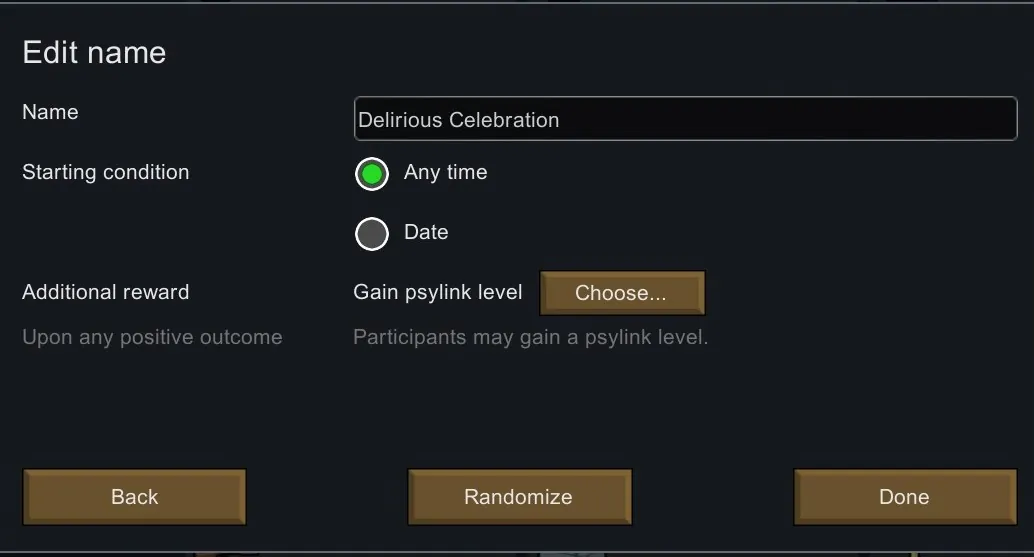Click the "Upon any positive outcome" hint text
The width and height of the screenshot is (1034, 557).
pos(152,337)
